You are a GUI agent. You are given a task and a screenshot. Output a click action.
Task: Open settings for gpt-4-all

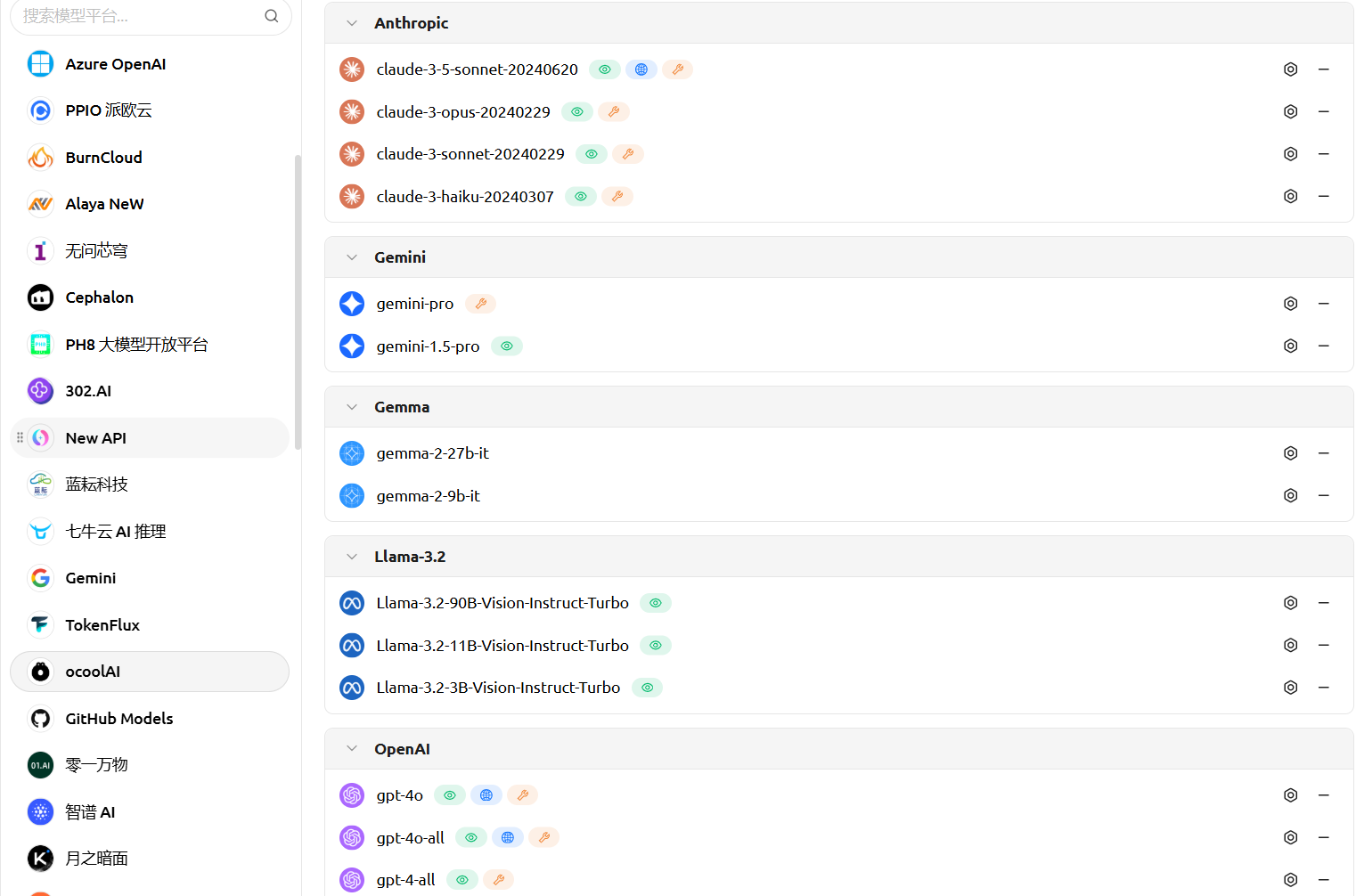1290,880
